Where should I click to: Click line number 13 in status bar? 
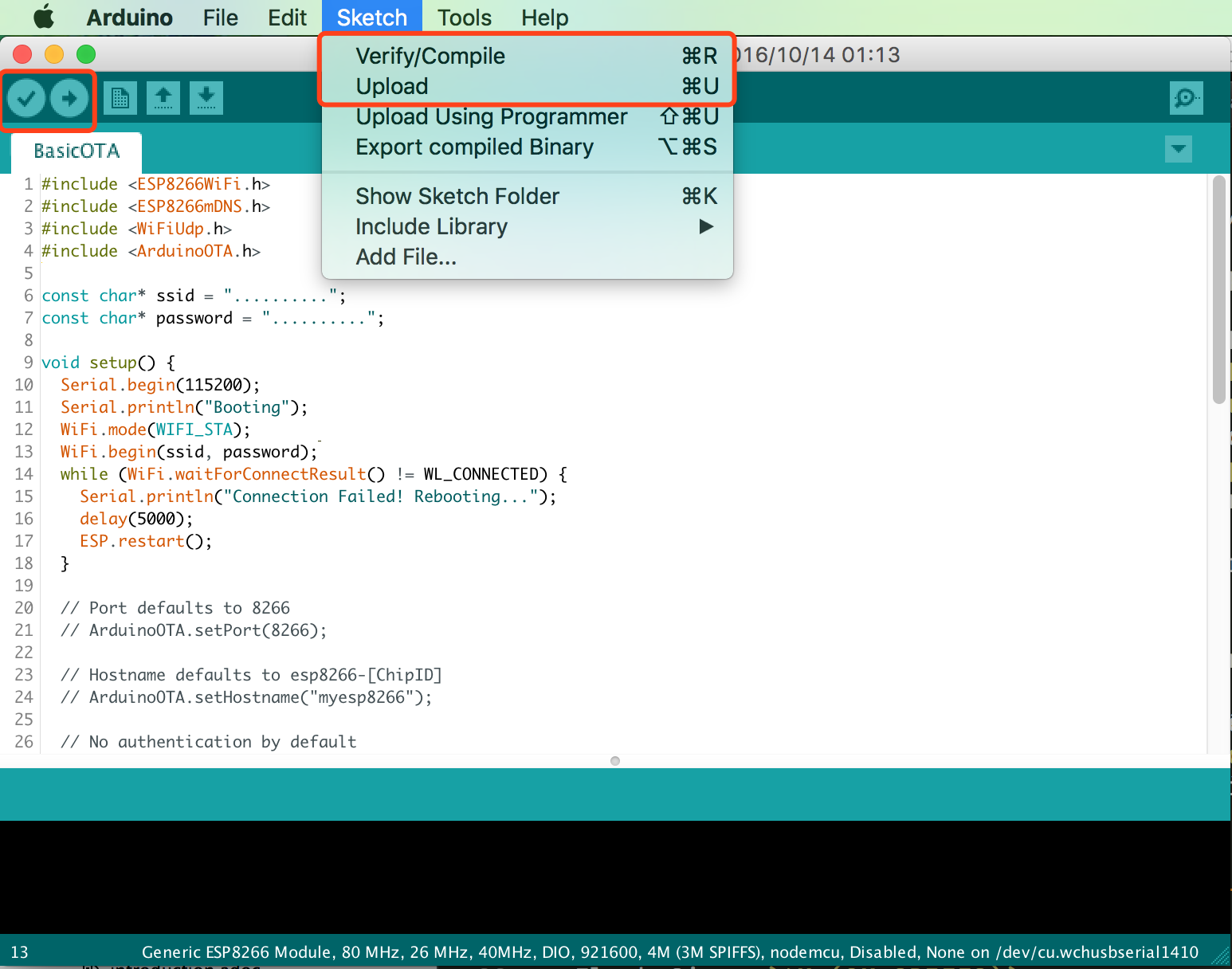(20, 952)
